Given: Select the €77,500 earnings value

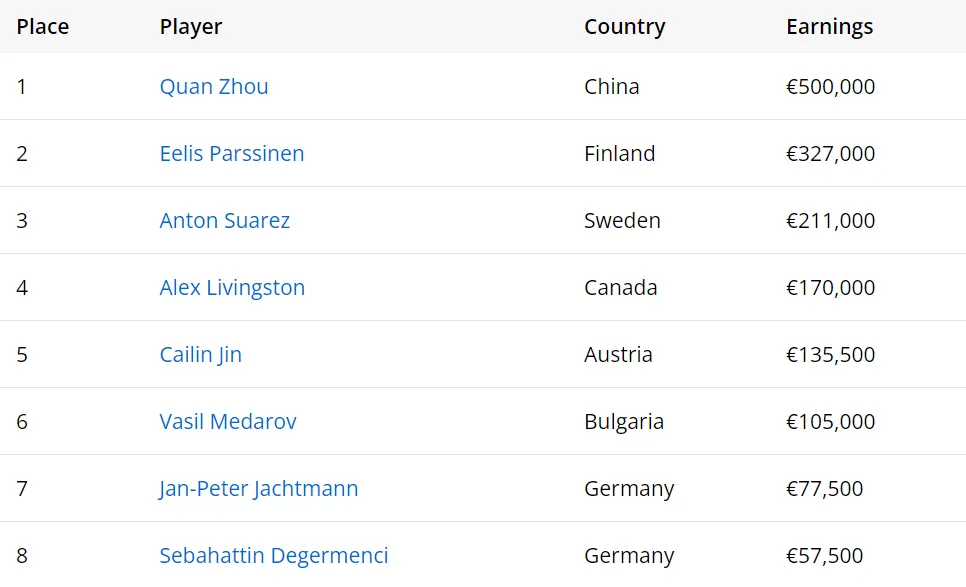Looking at the screenshot, I should 825,489.
